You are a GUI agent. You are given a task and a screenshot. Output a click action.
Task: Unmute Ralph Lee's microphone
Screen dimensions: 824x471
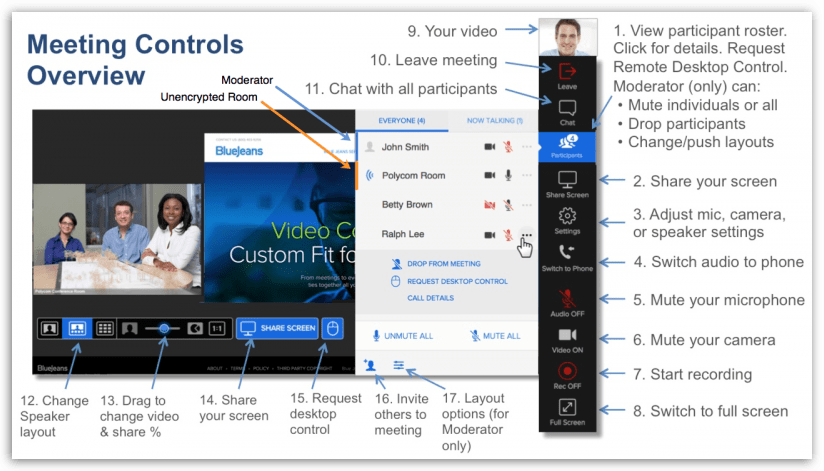508,234
